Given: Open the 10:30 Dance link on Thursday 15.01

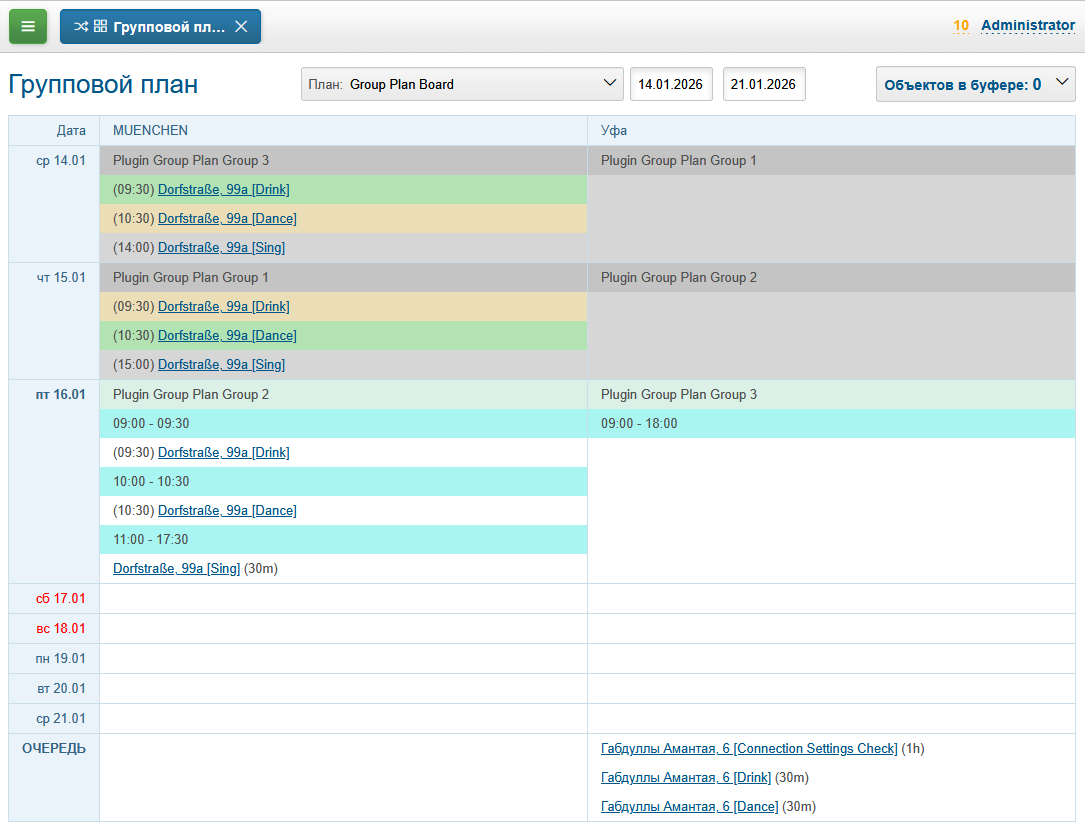Looking at the screenshot, I should click(227, 336).
